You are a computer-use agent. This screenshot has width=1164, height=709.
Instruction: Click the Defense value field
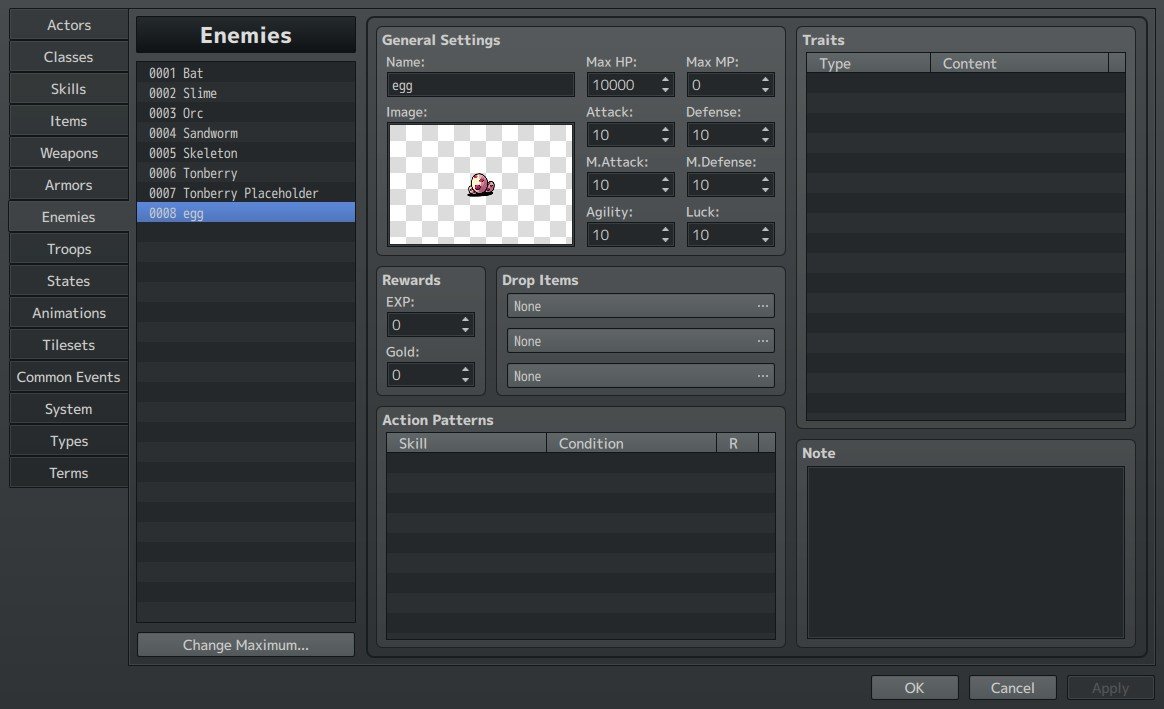pyautogui.click(x=722, y=134)
